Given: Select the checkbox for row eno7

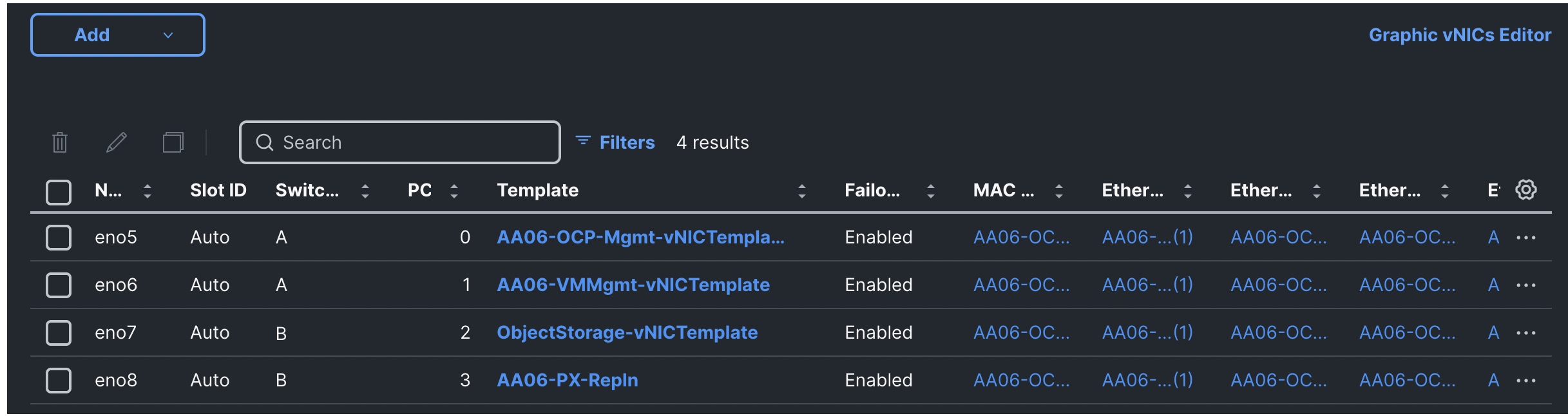Looking at the screenshot, I should click(x=58, y=332).
